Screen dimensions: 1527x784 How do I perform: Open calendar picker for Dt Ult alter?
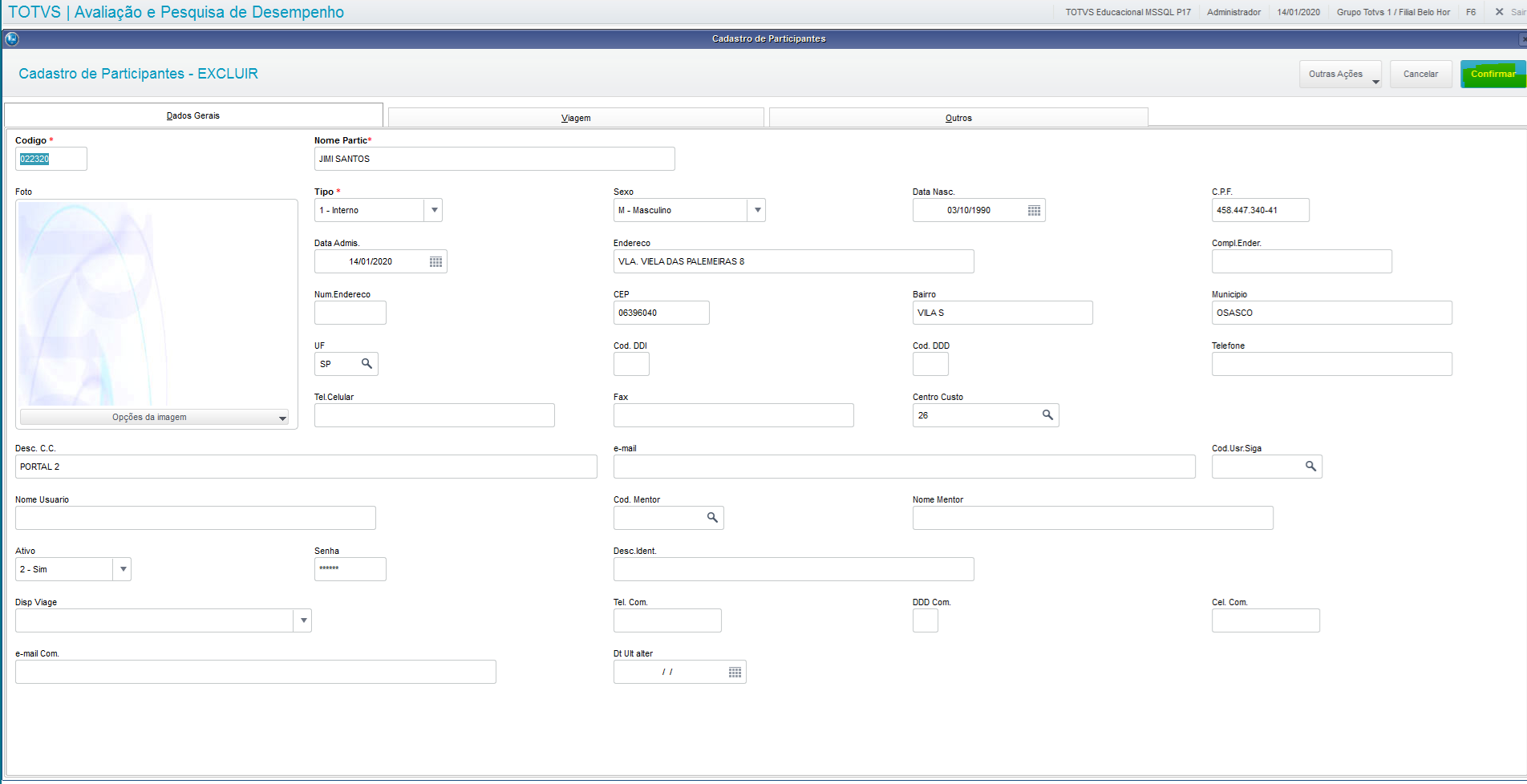[x=735, y=672]
